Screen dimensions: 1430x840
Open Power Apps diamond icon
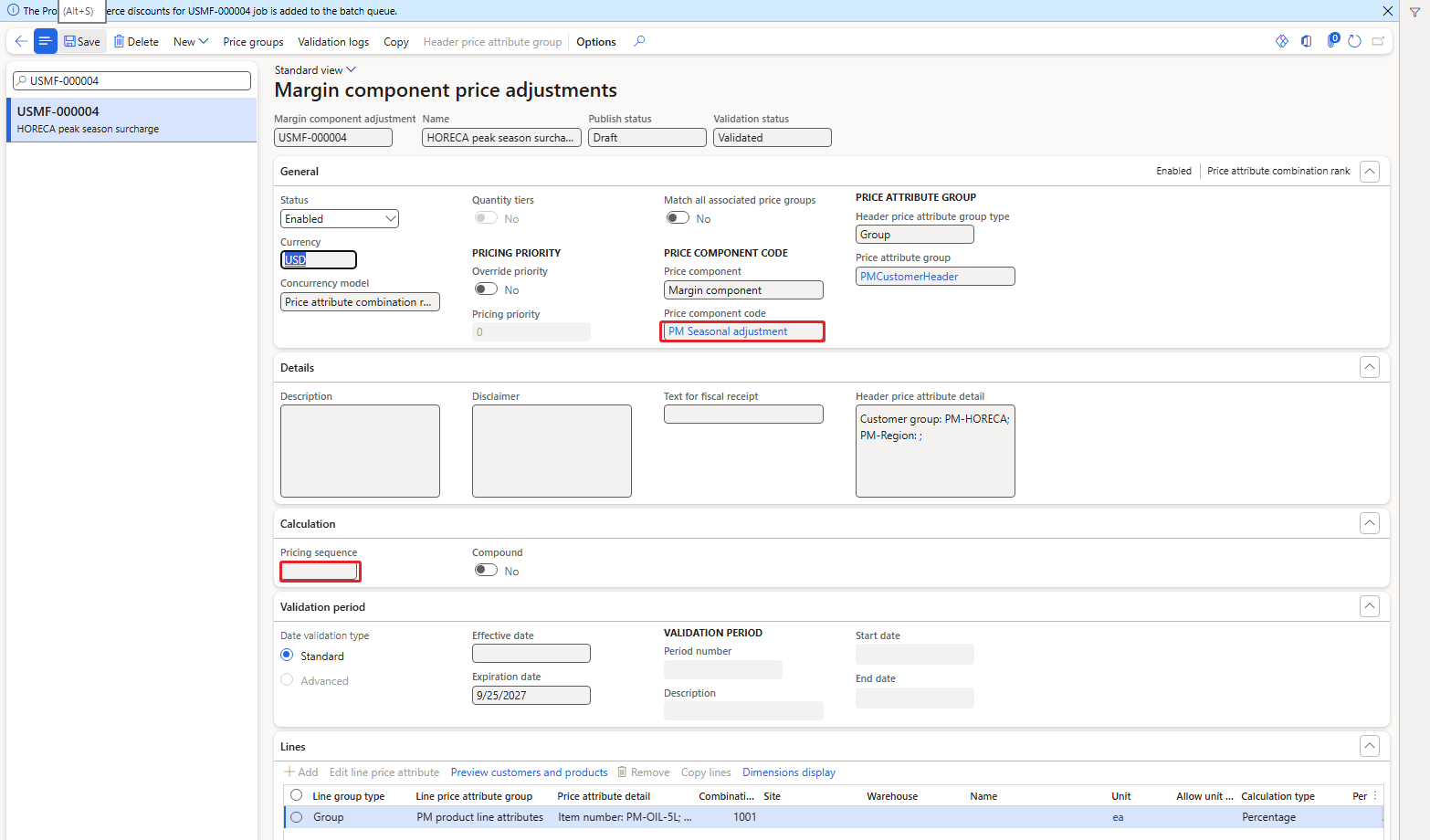[1282, 41]
